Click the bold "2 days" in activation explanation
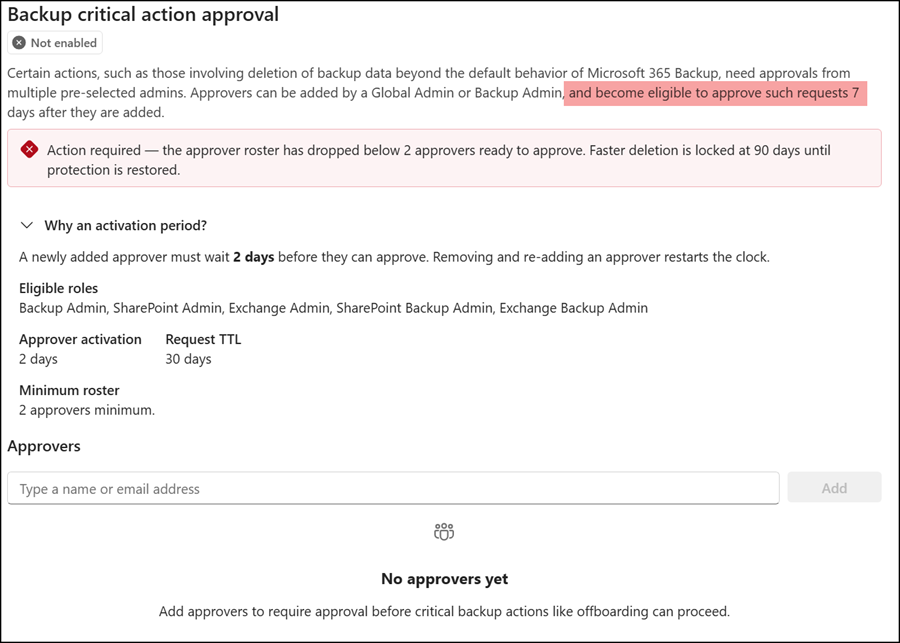 pos(254,257)
